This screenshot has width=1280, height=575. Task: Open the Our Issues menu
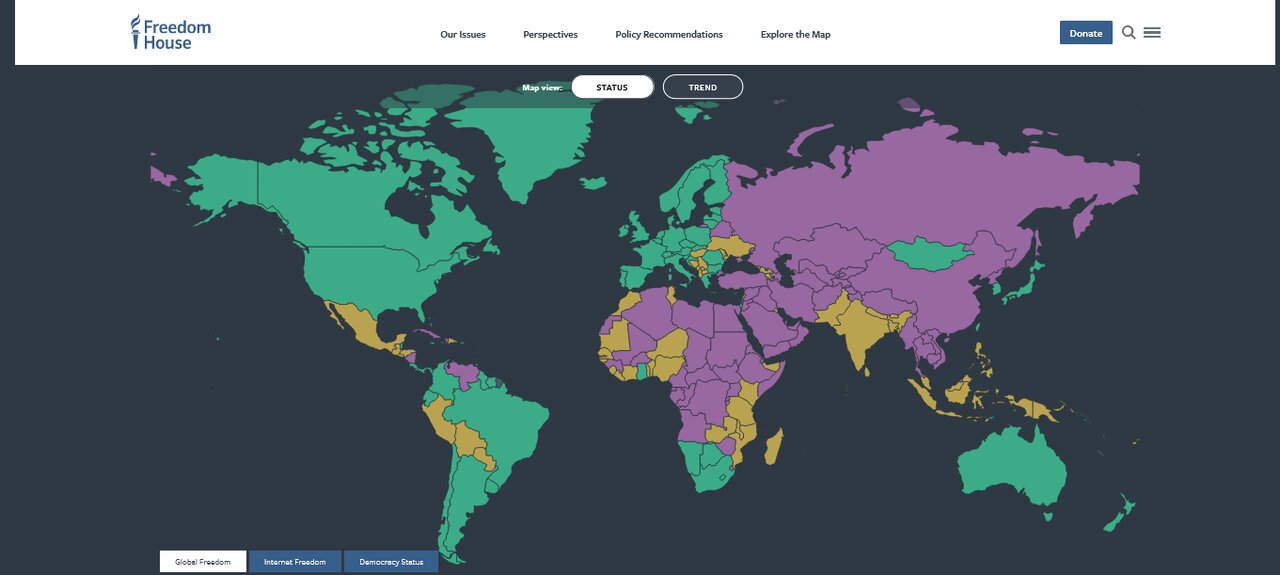click(x=463, y=34)
